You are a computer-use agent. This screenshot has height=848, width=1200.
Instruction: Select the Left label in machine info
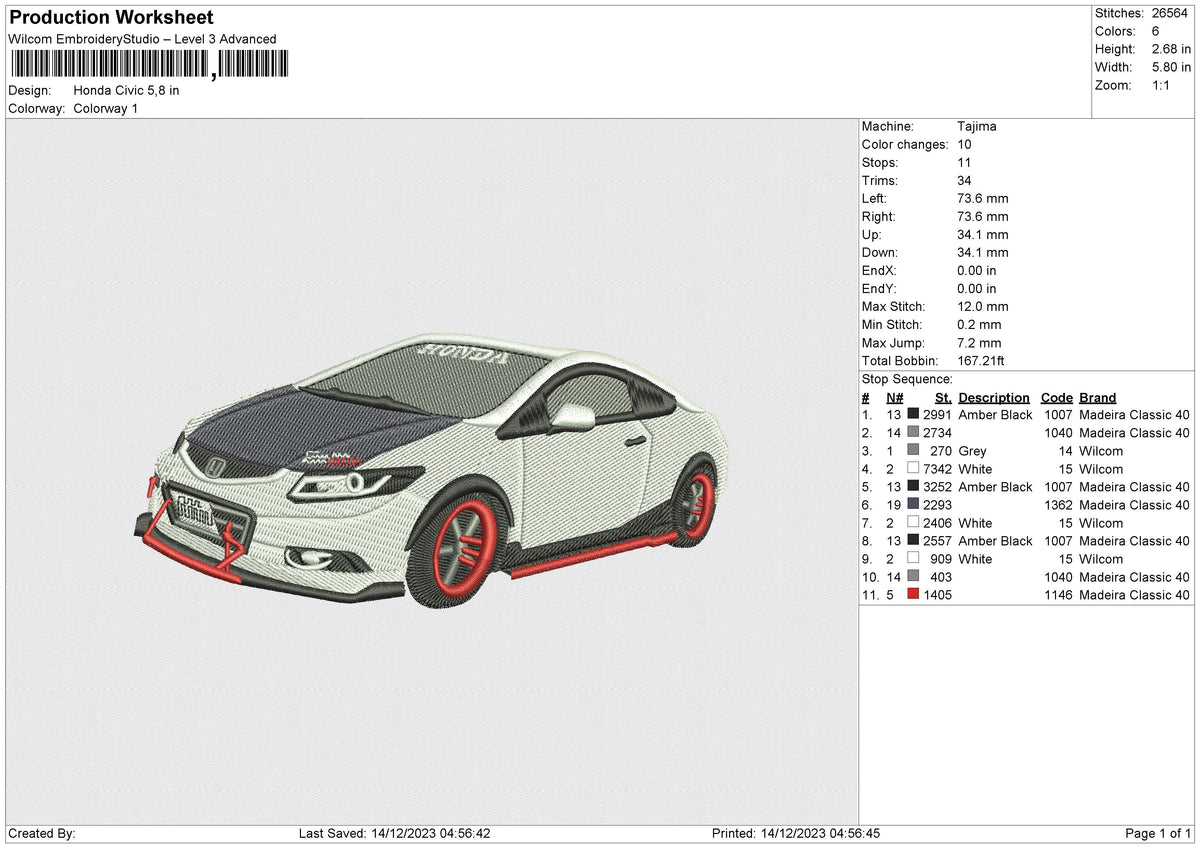pos(874,198)
